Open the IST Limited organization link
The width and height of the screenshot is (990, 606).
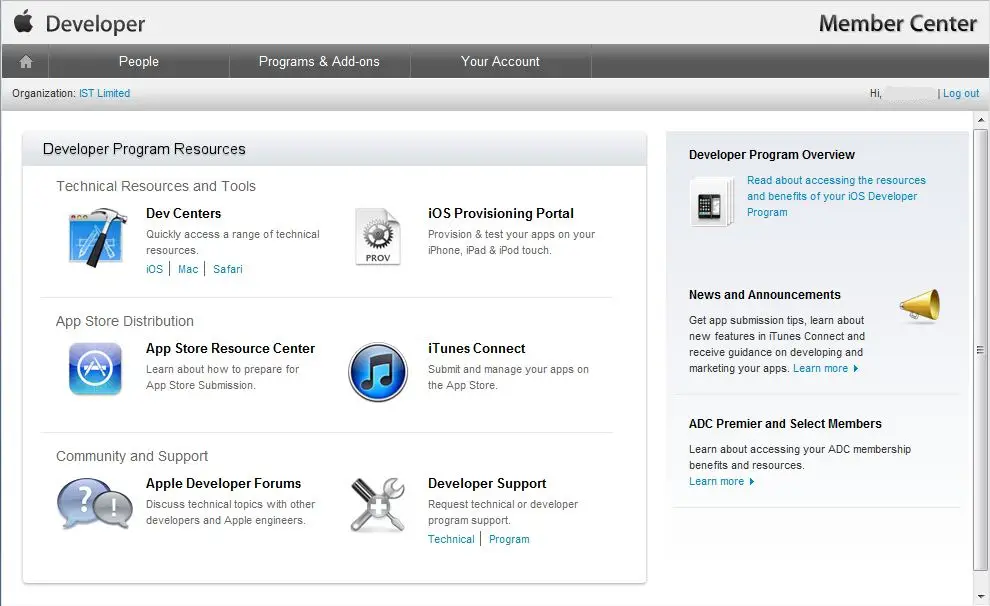point(104,94)
